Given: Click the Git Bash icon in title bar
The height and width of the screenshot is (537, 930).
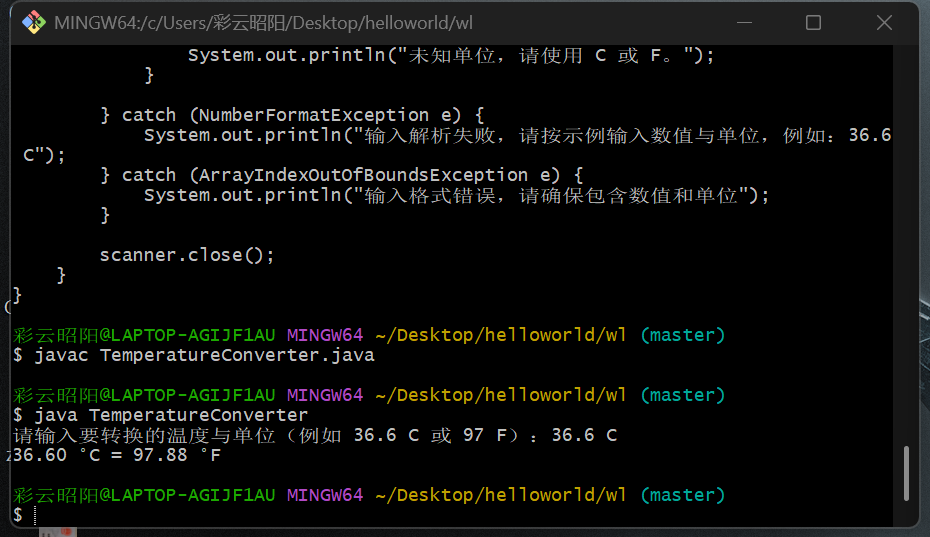Looking at the screenshot, I should click(x=33, y=22).
